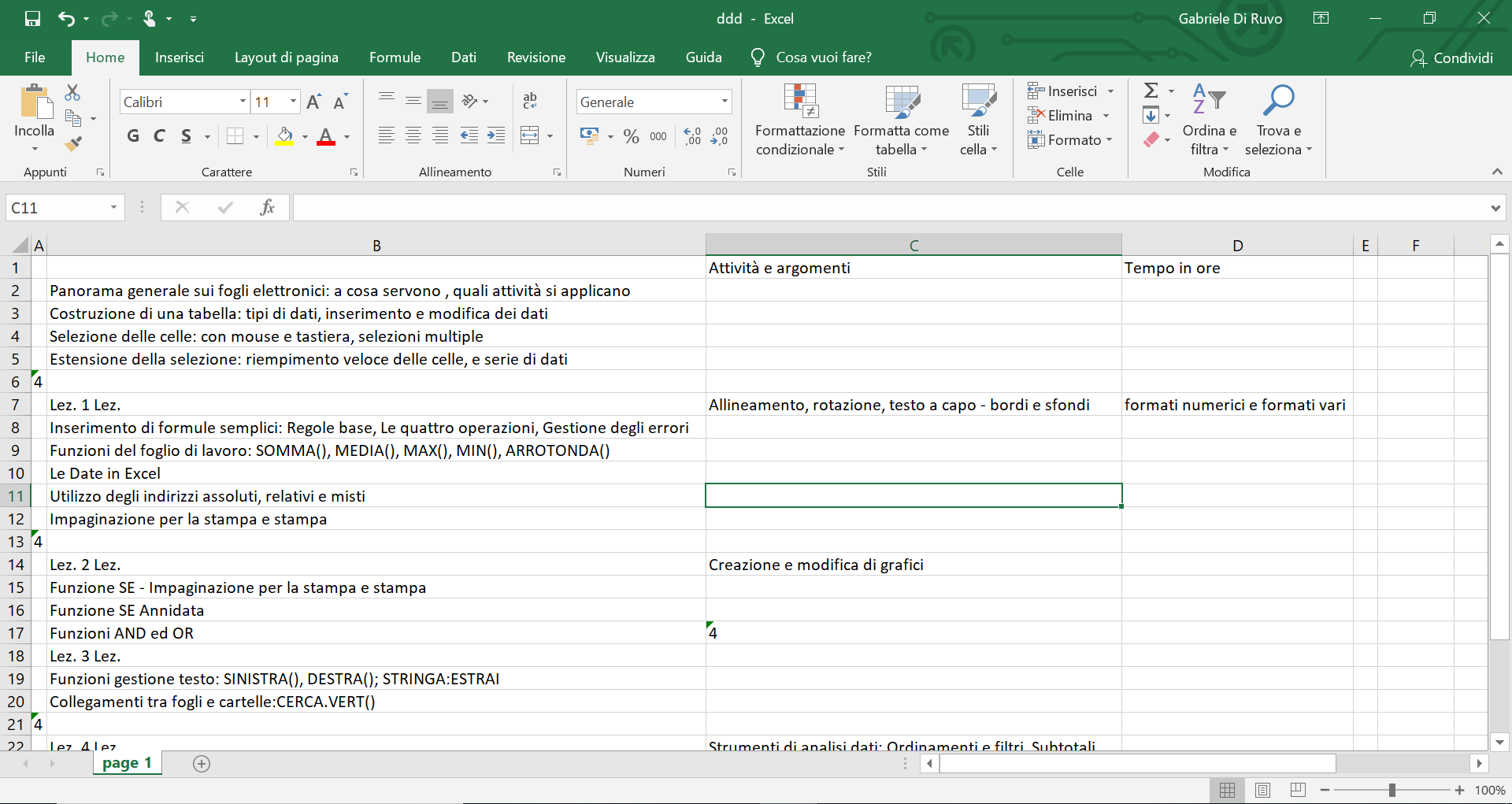Activate the format painter brush
1512x804 pixels.
tap(73, 143)
